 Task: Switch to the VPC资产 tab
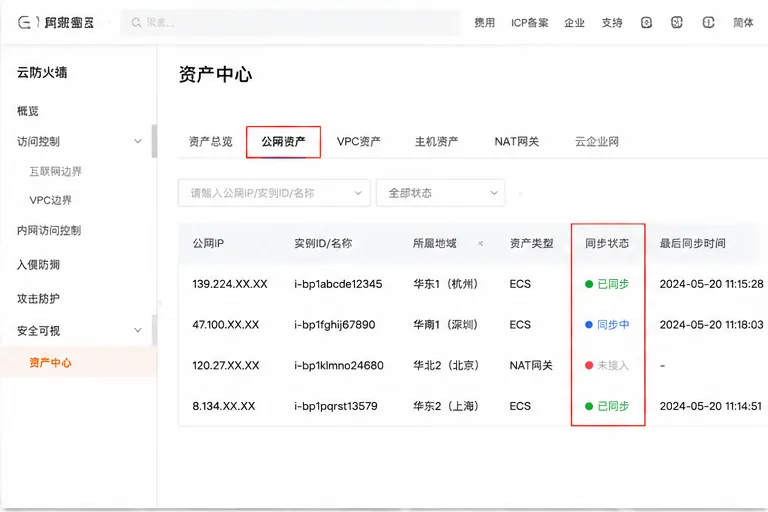359,142
